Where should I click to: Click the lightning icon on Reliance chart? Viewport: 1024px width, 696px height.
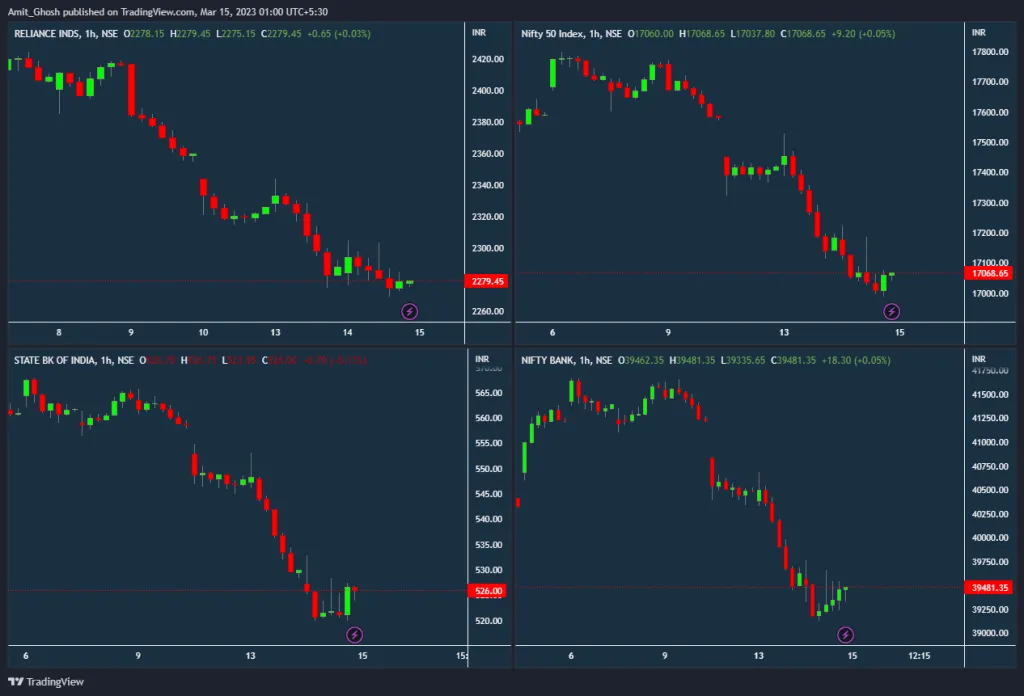[x=410, y=312]
